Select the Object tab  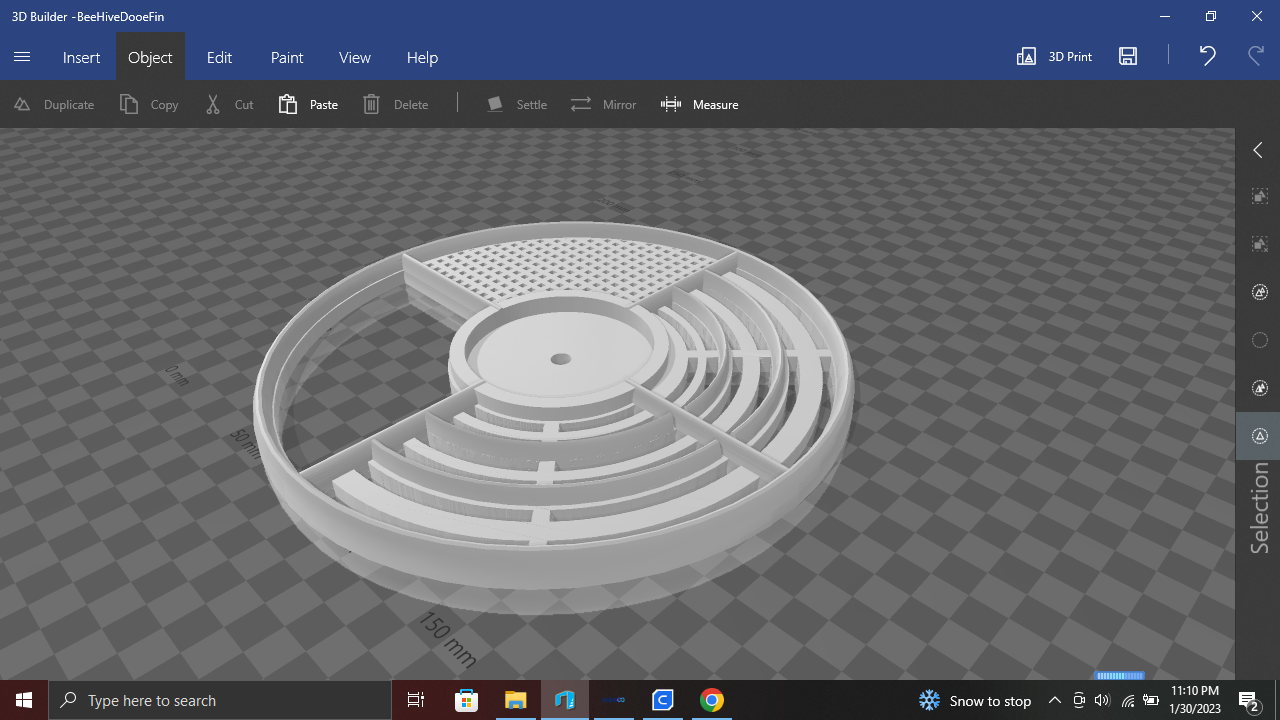[x=150, y=57]
